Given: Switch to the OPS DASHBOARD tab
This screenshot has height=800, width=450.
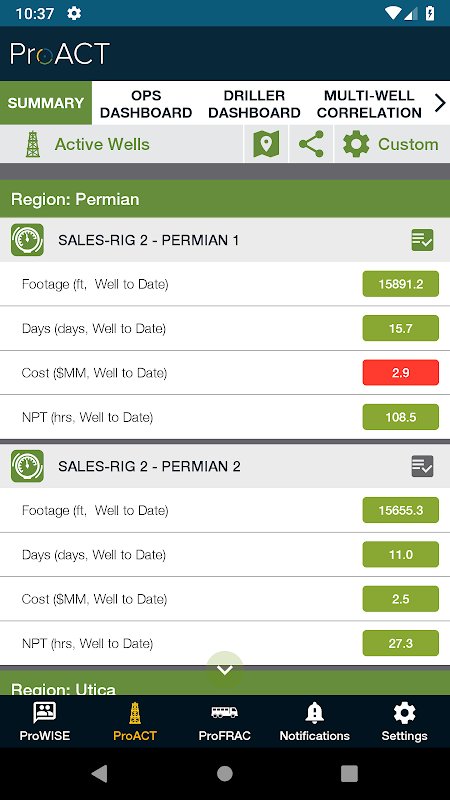Looking at the screenshot, I should 146,104.
